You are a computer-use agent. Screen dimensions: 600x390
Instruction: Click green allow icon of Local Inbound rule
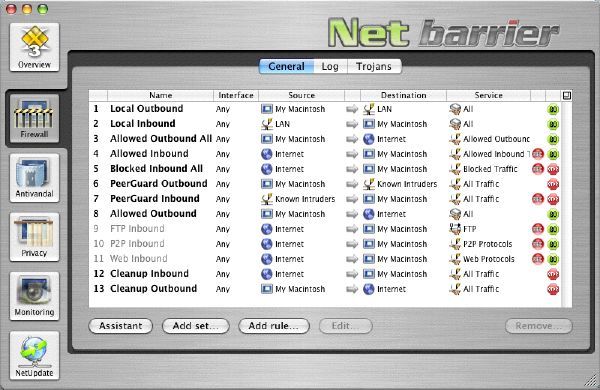[553, 124]
